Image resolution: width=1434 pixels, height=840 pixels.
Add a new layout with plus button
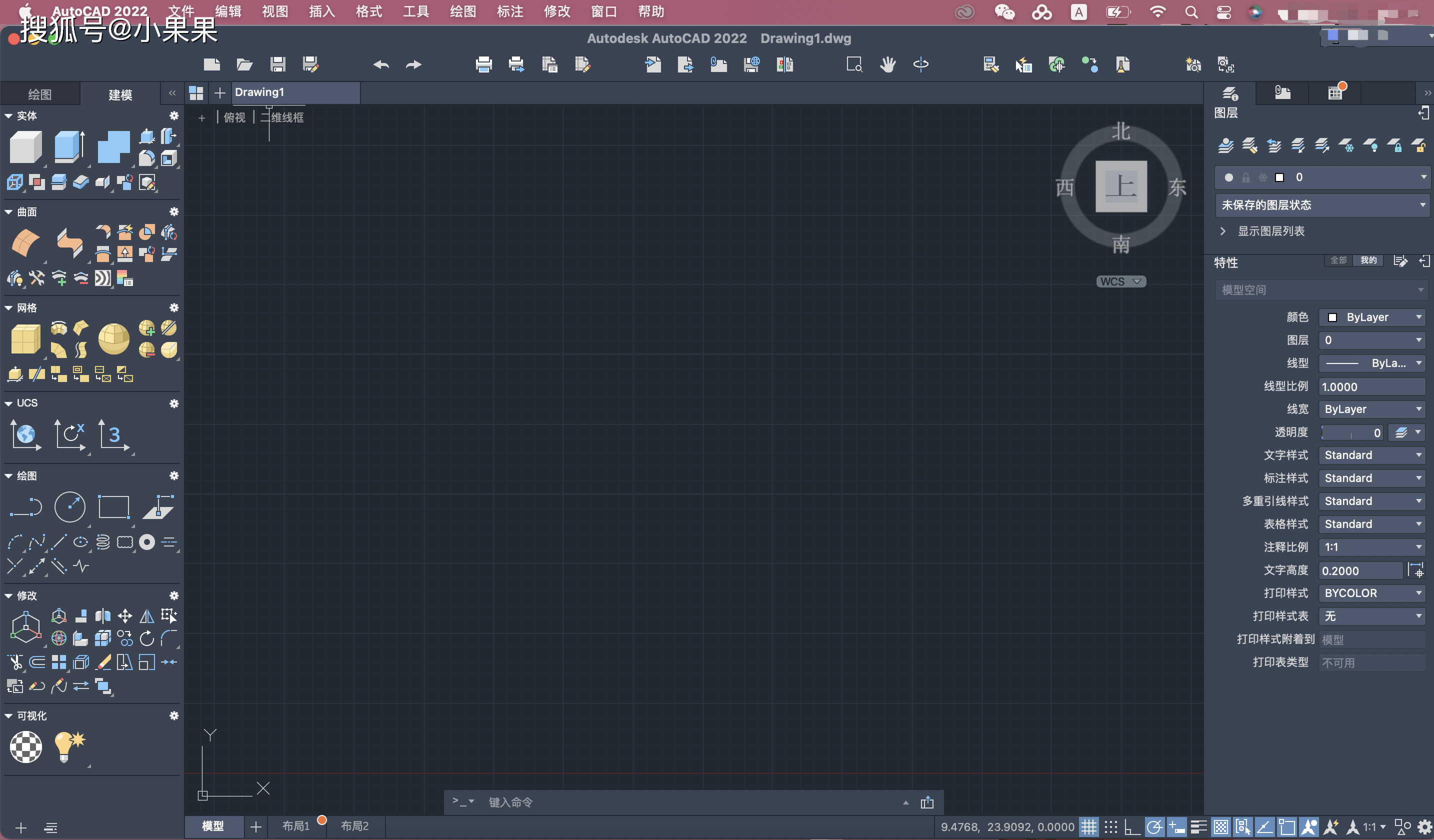(x=256, y=827)
